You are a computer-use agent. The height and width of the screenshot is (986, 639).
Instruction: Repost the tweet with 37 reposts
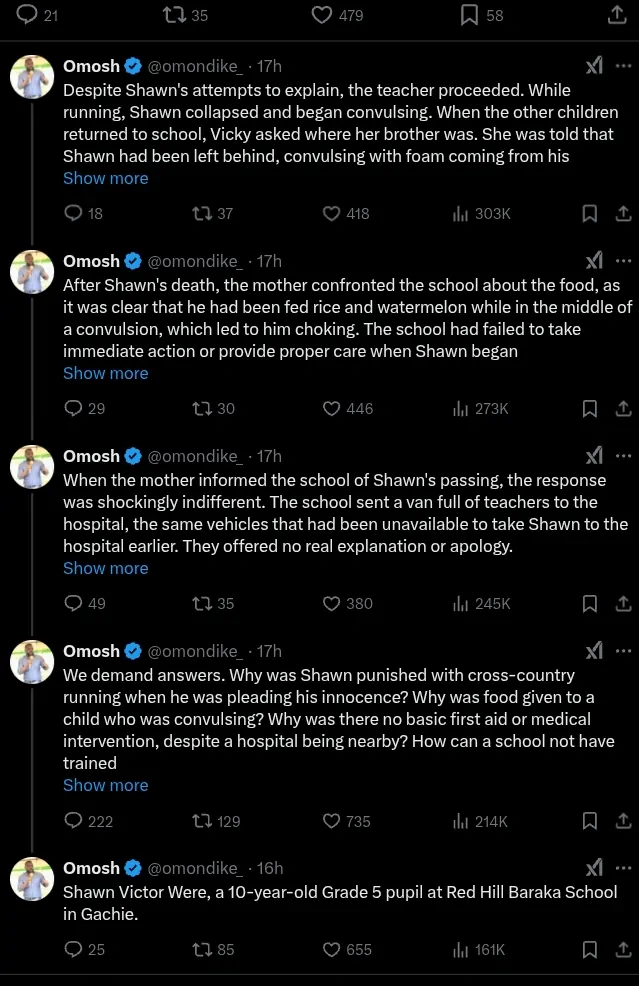201,213
